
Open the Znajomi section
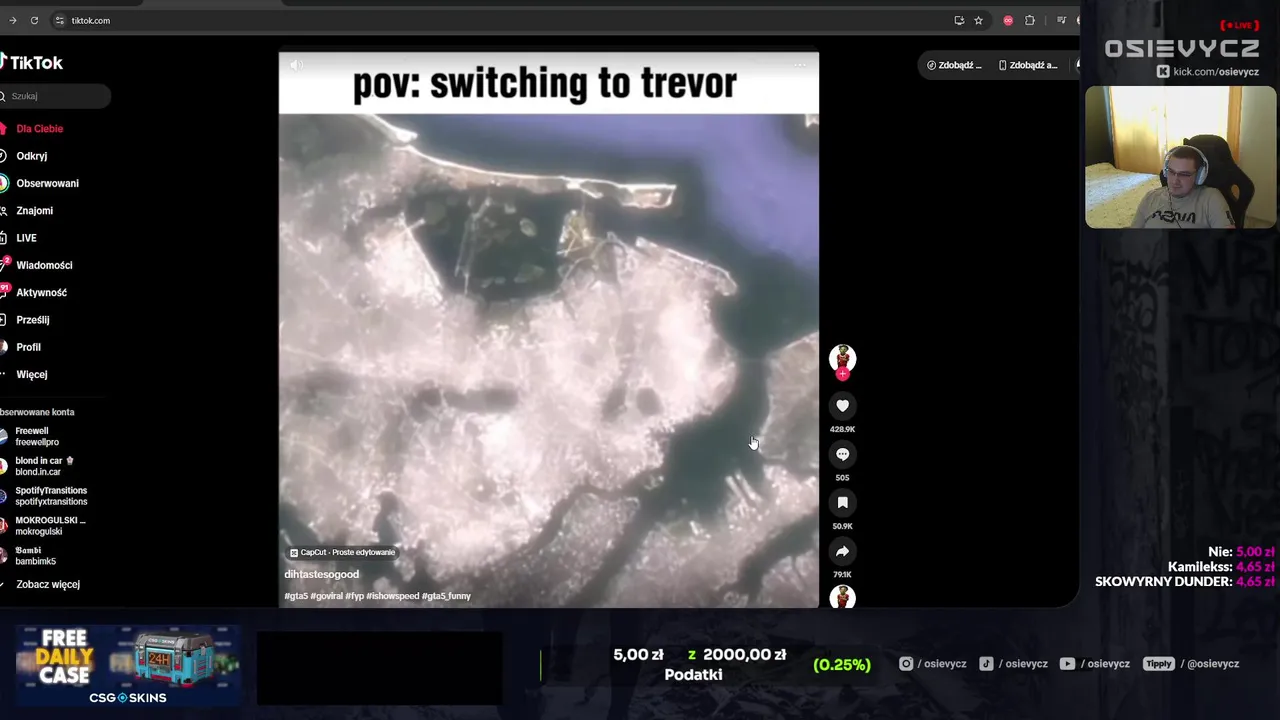click(x=34, y=211)
